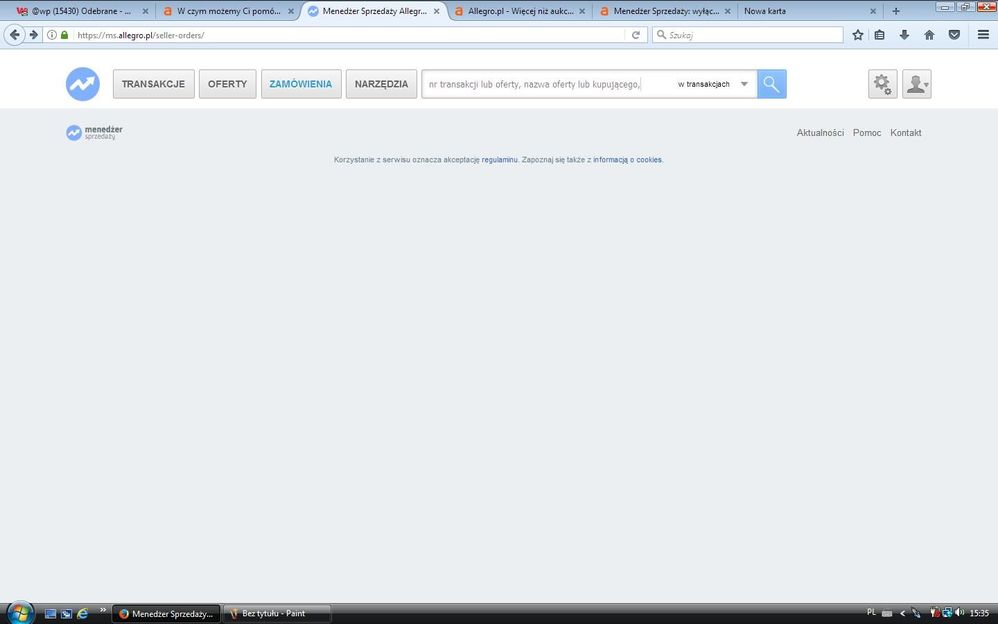Click the Firefox bookmark star icon
This screenshot has height=624, width=998.
click(x=857, y=35)
